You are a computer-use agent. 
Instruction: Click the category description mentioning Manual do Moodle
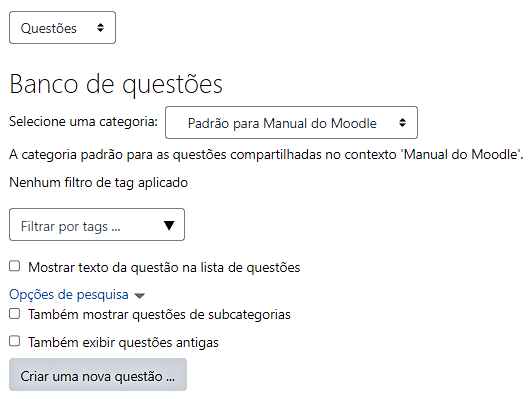tap(266, 155)
